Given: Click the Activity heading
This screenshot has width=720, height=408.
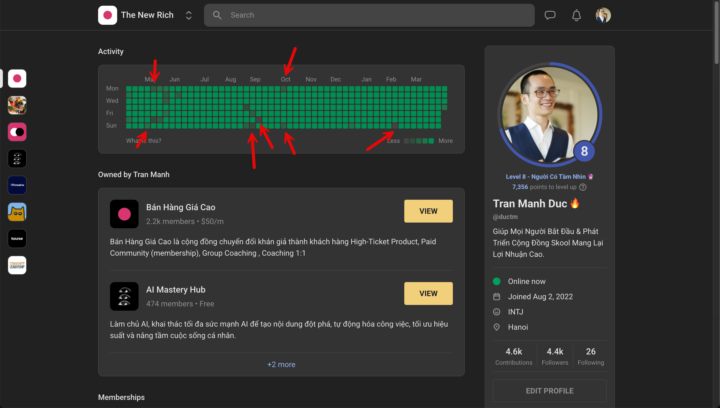Looking at the screenshot, I should 111,51.
